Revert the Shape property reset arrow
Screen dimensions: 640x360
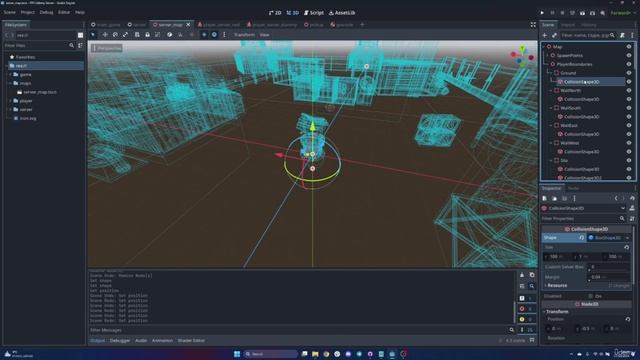(582, 238)
